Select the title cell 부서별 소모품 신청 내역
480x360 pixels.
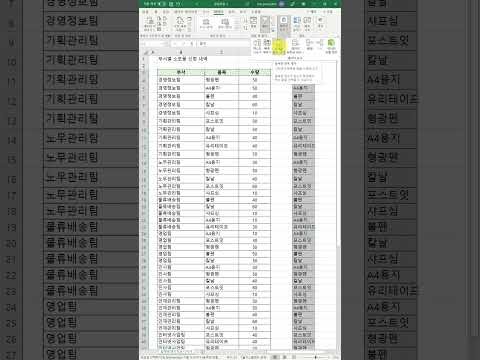(x=183, y=59)
